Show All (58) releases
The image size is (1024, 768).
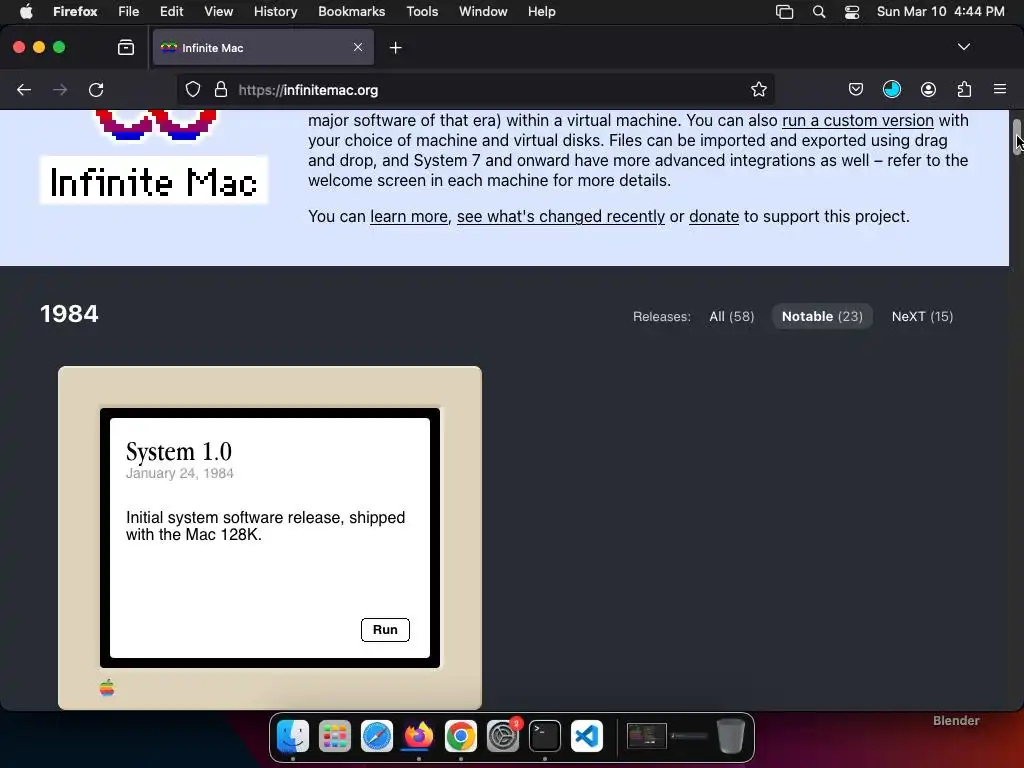coord(731,316)
